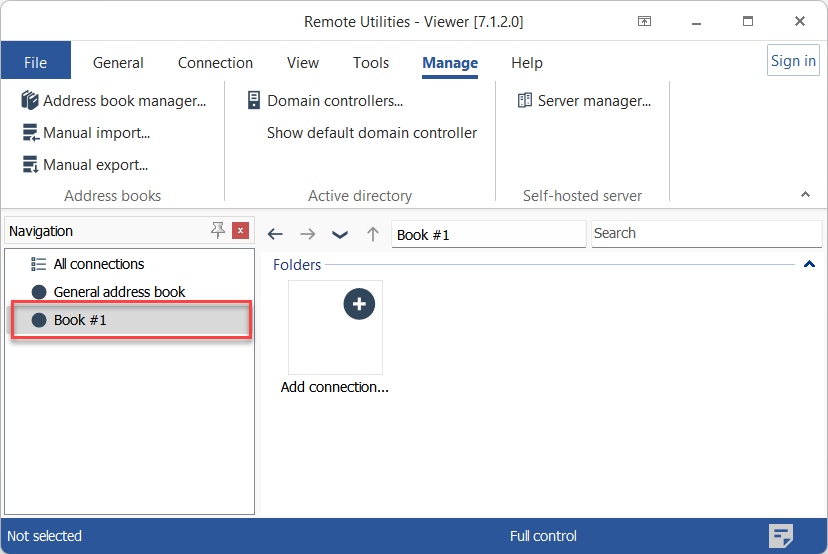828x554 pixels.
Task: Select General address book in navigation
Action: click(119, 292)
